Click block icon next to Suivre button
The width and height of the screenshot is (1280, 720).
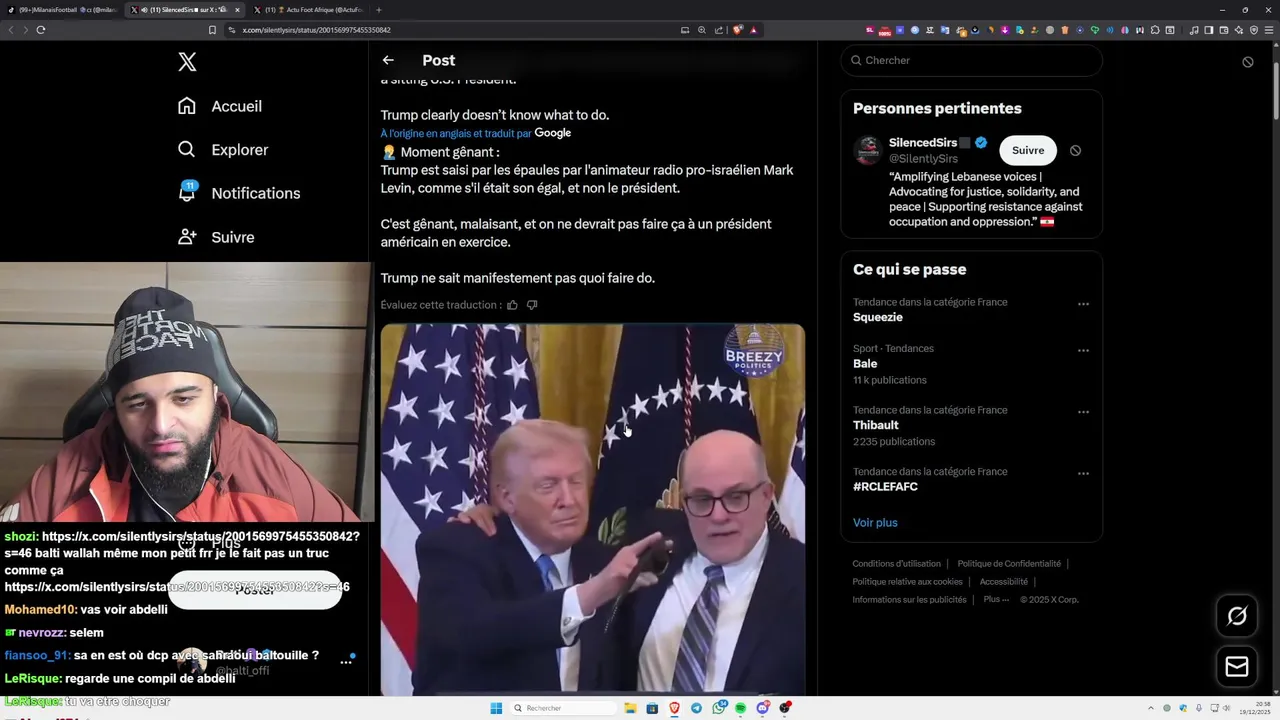[1075, 150]
